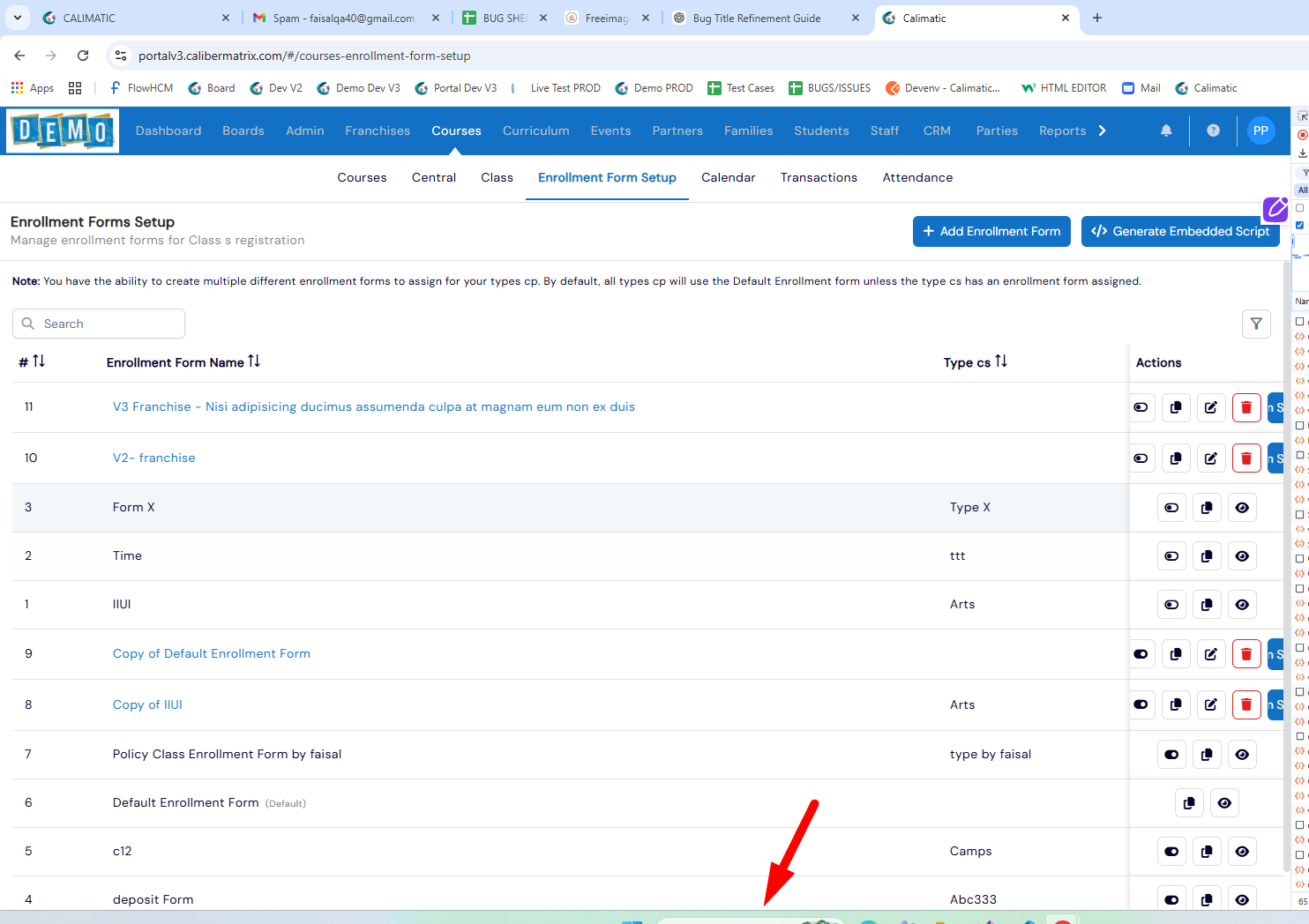1309x924 pixels.
Task: Open the help question mark icon
Action: (1214, 130)
